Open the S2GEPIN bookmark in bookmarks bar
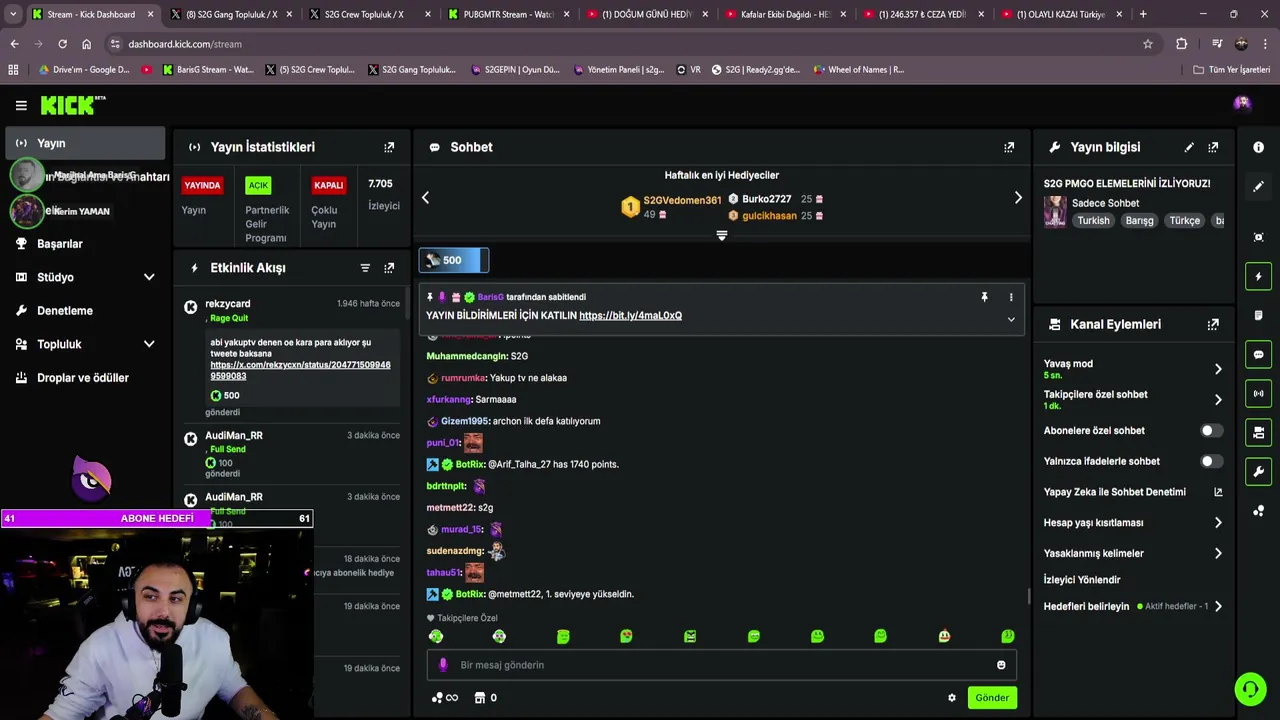 [514, 70]
